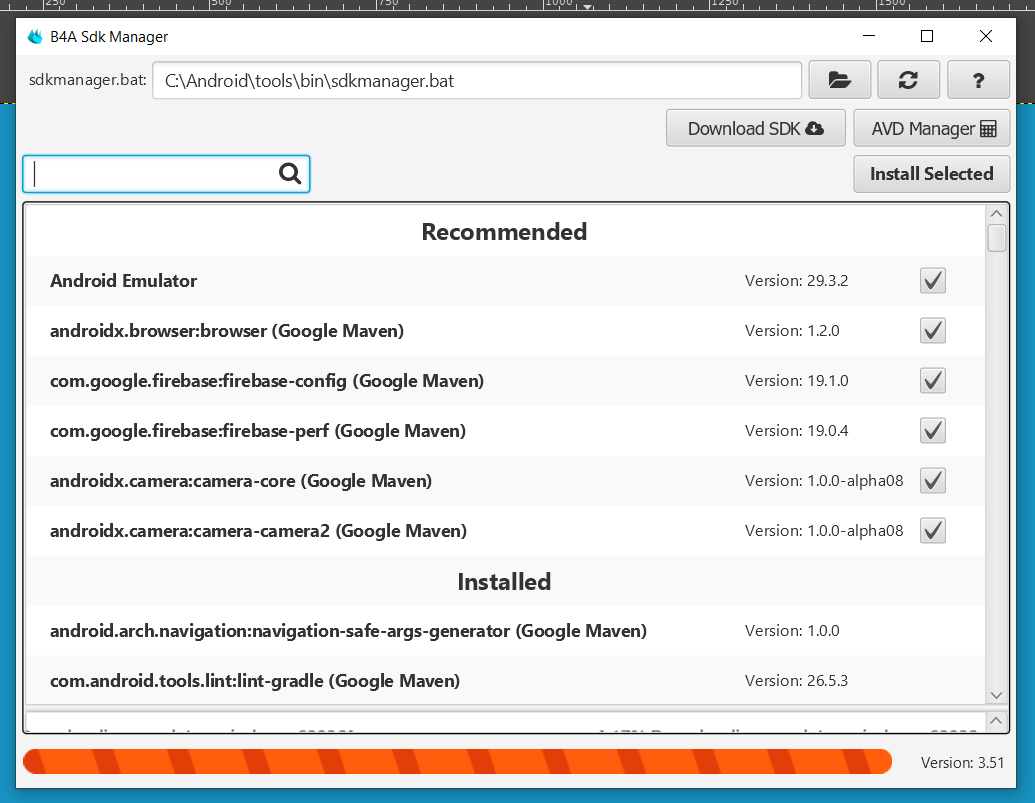Click the orange striped progress bar
Image resolution: width=1035 pixels, height=803 pixels.
(457, 761)
